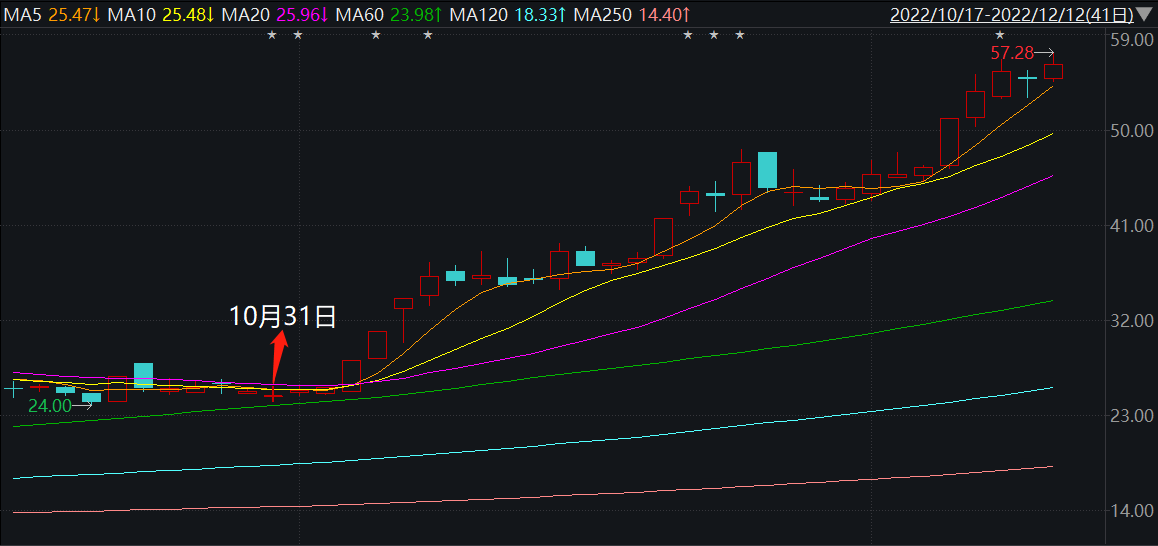
Task: Select the MA60 23.98 moving average label
Action: point(388,13)
